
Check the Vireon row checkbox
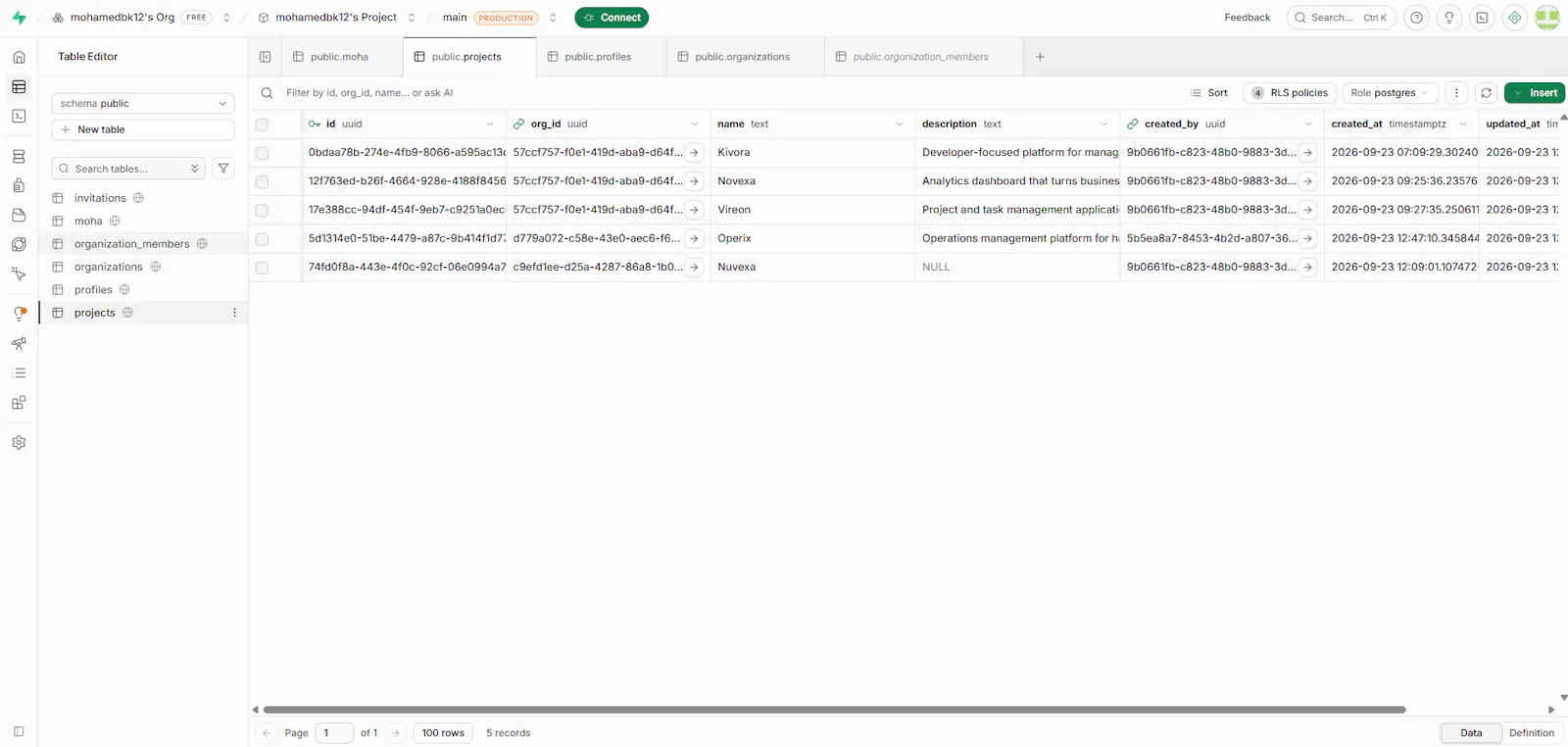(x=262, y=210)
